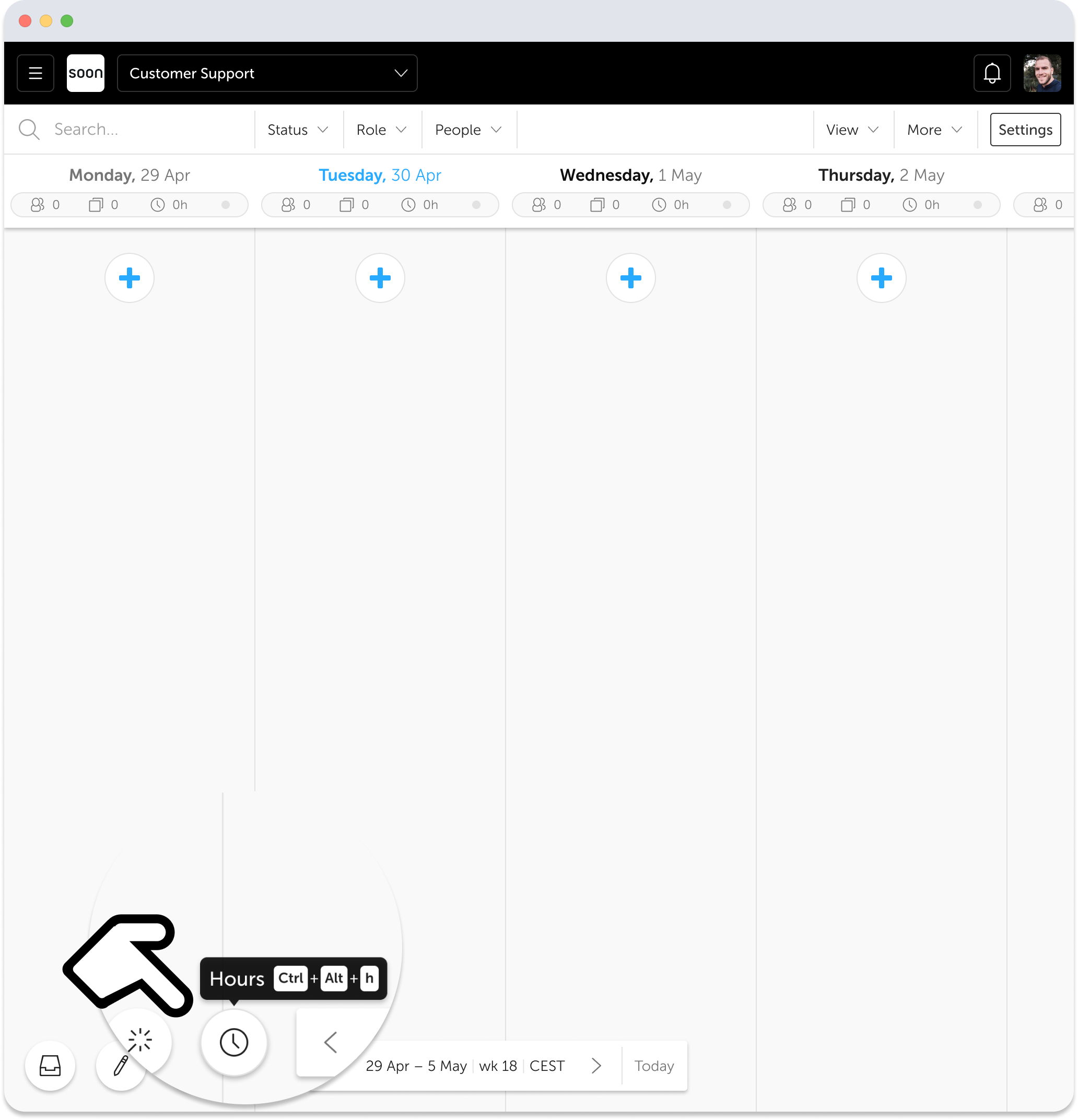Go to the previous week arrow

(x=330, y=1042)
